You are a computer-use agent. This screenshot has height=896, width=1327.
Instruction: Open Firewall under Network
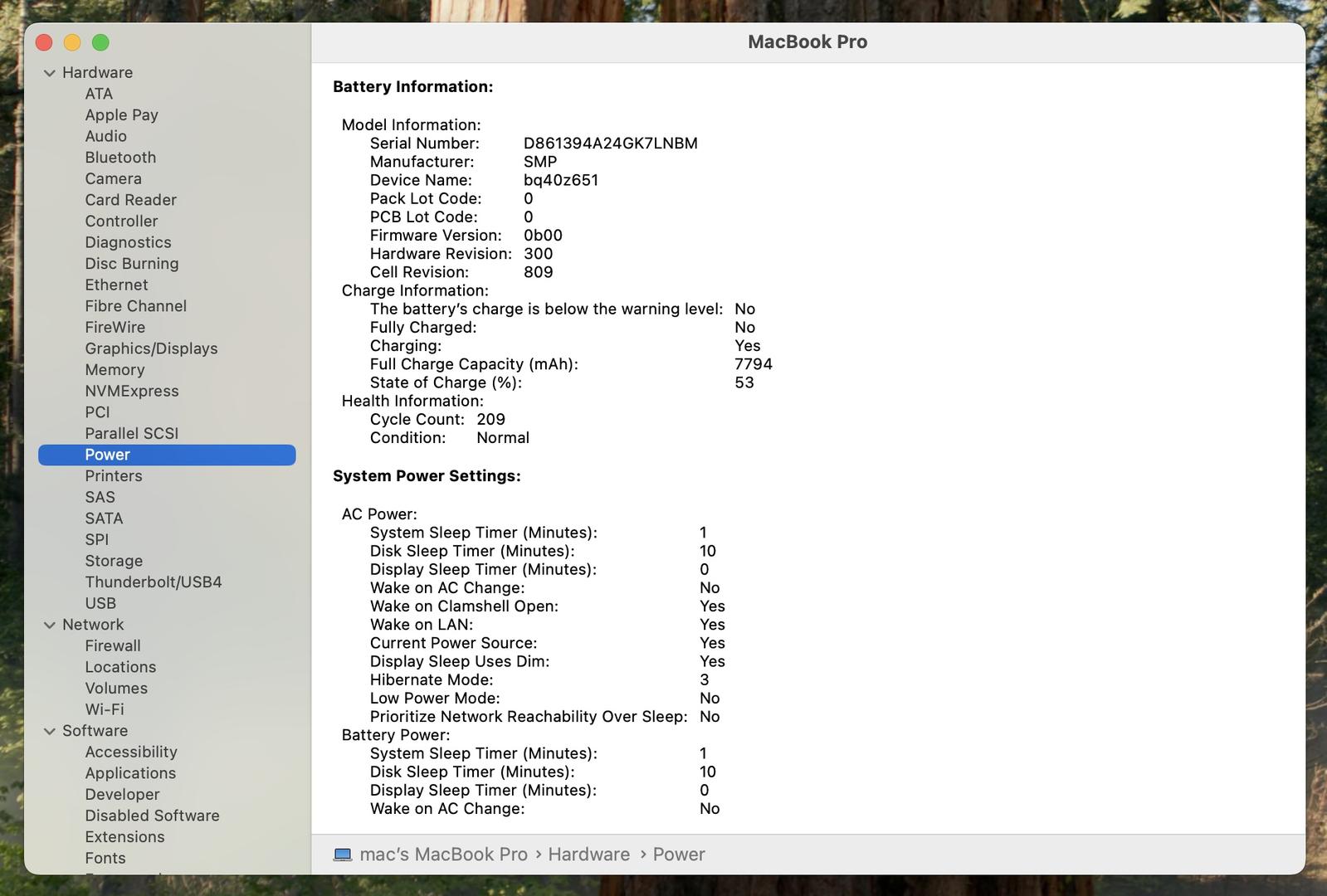click(112, 645)
